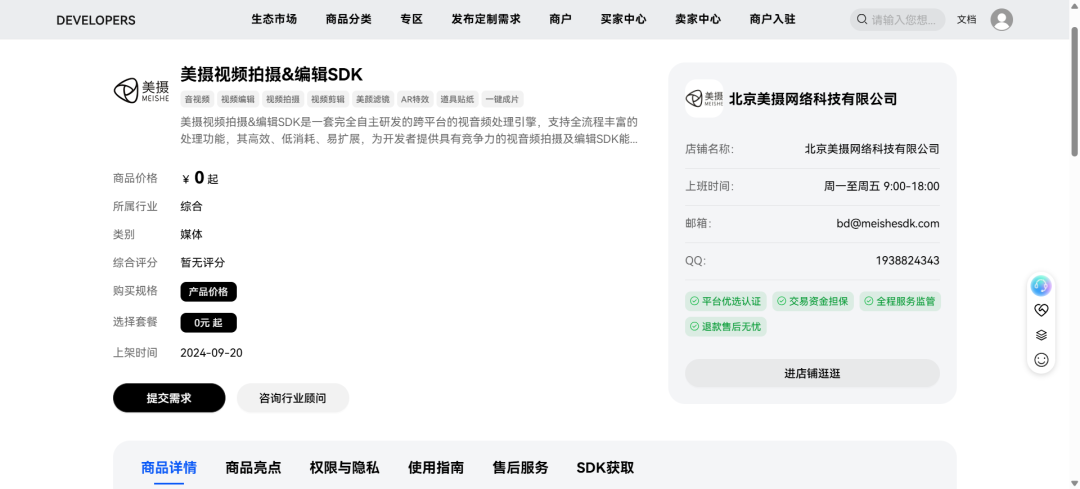Focus the search input field
The height and width of the screenshot is (489, 1080).
(x=897, y=19)
